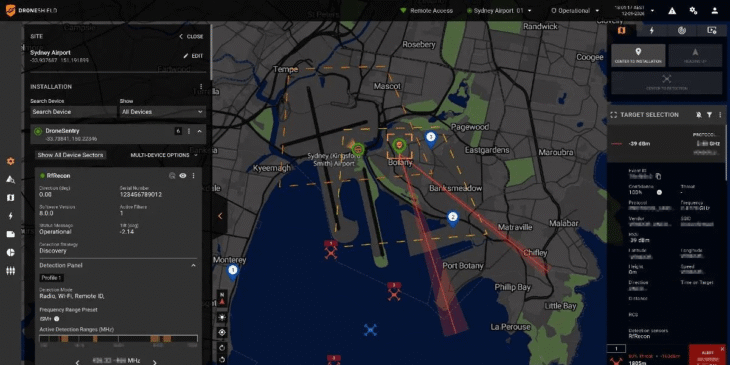Switch to lightning tab in right panel
The image size is (730, 365).
pyautogui.click(x=652, y=30)
